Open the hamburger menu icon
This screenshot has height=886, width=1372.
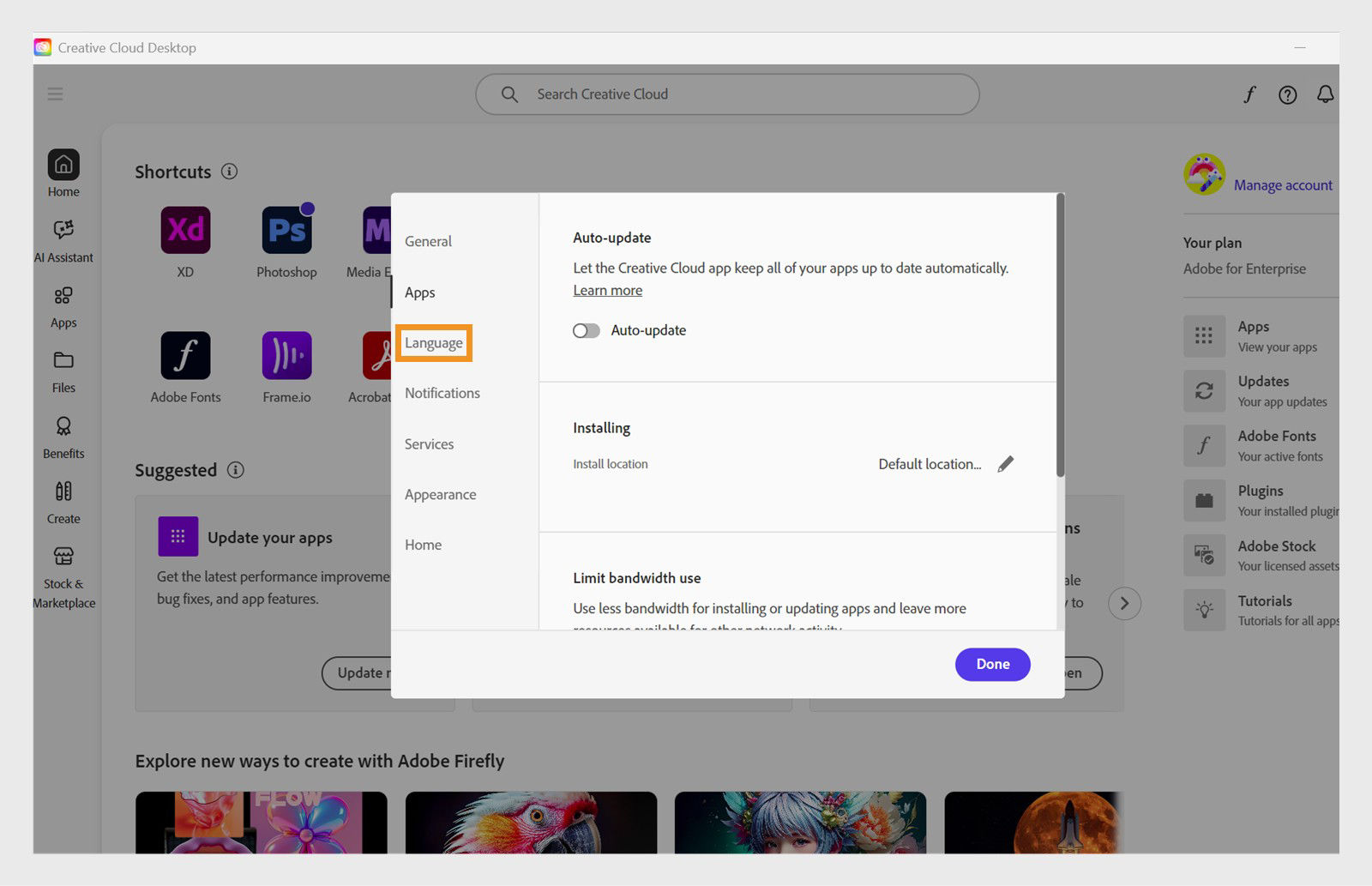pyautogui.click(x=55, y=93)
